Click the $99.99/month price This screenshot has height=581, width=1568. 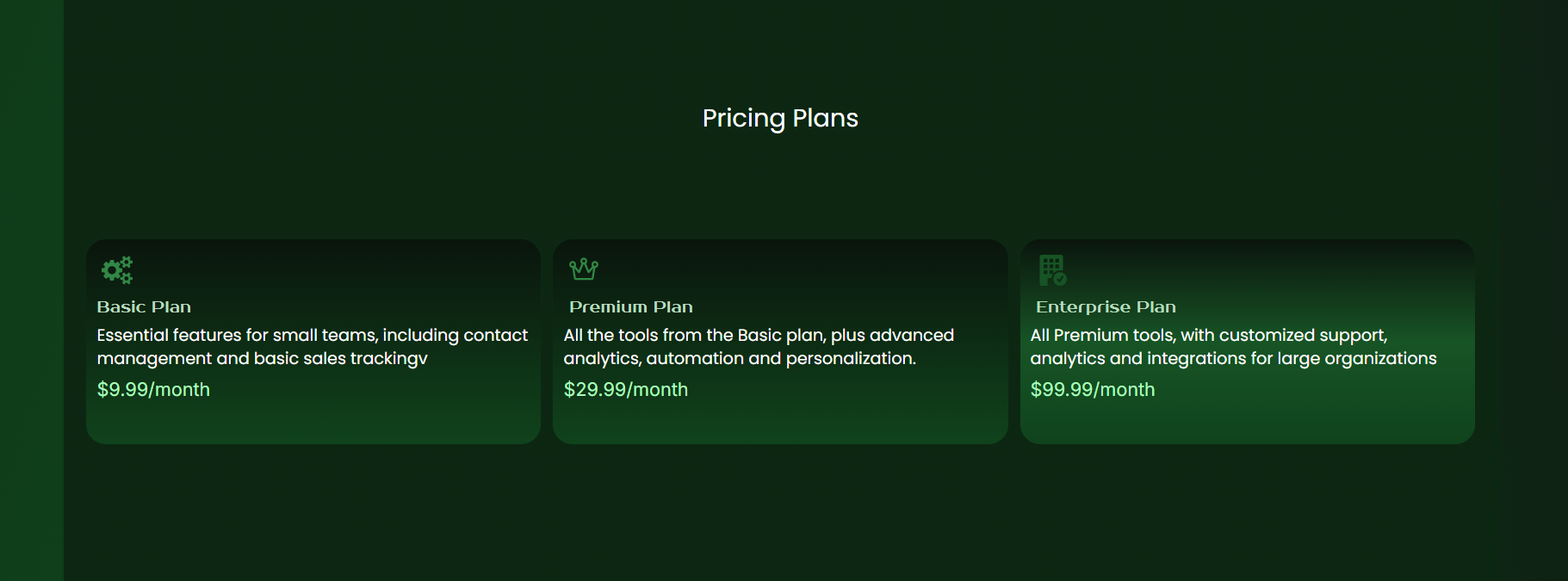click(x=1093, y=390)
